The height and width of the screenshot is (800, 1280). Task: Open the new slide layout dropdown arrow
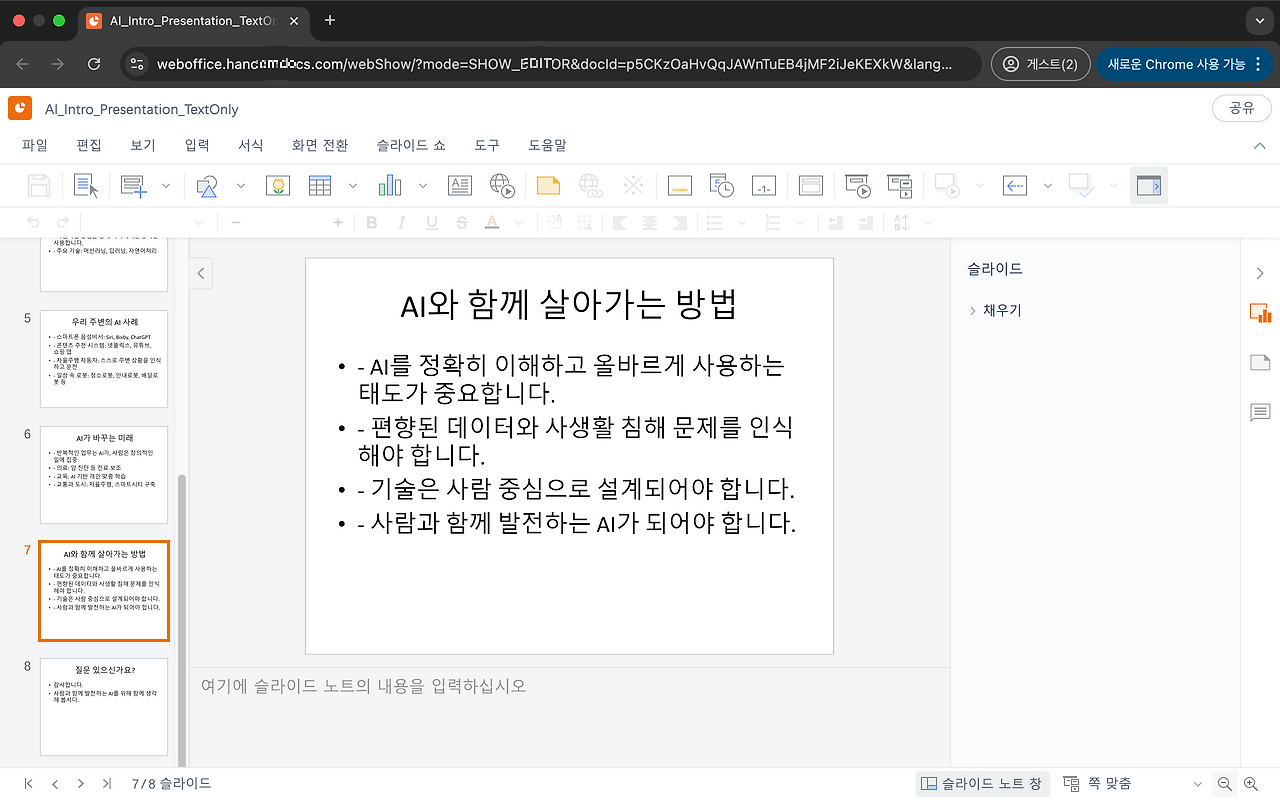(166, 185)
